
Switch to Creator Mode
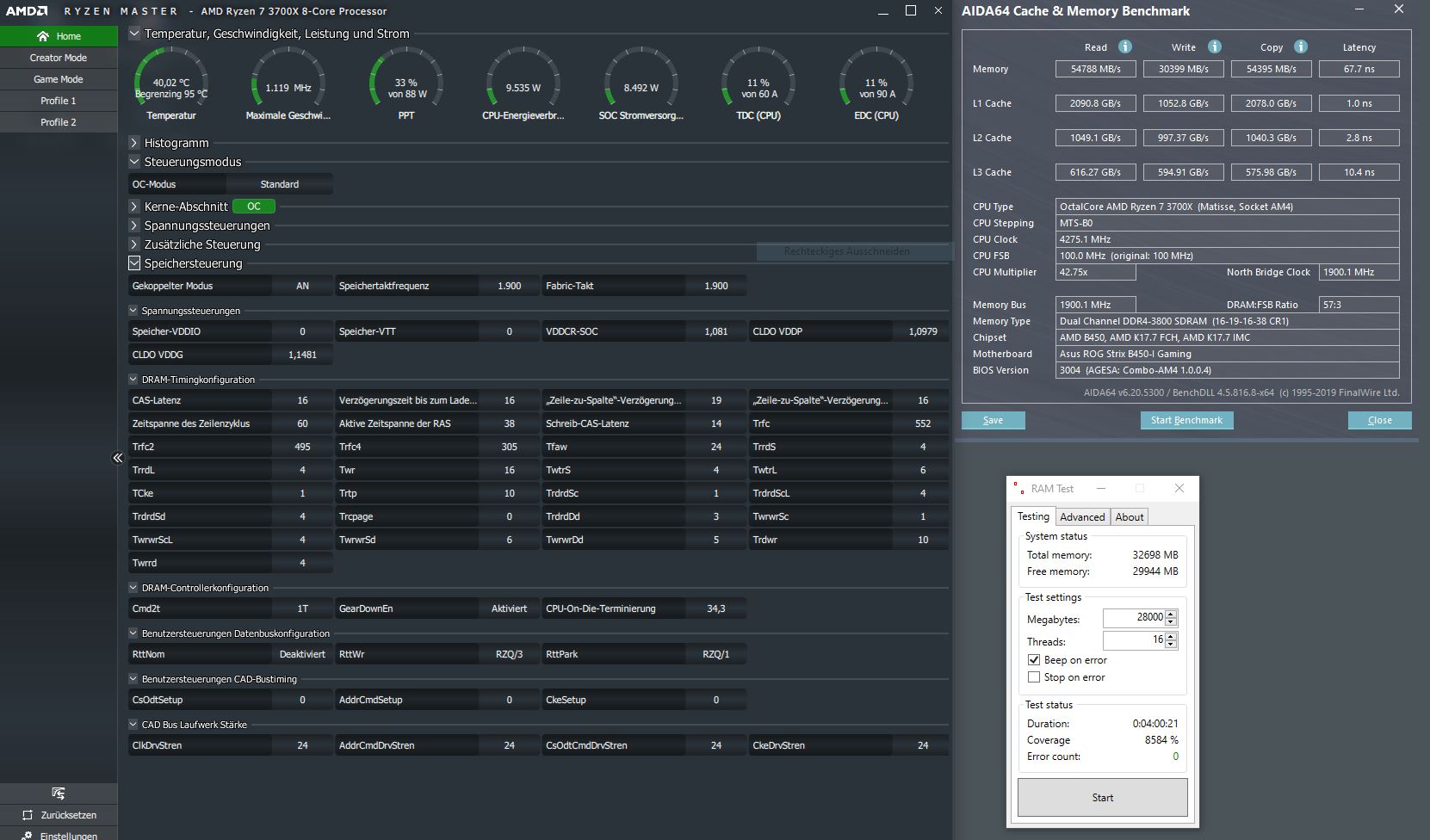[59, 58]
